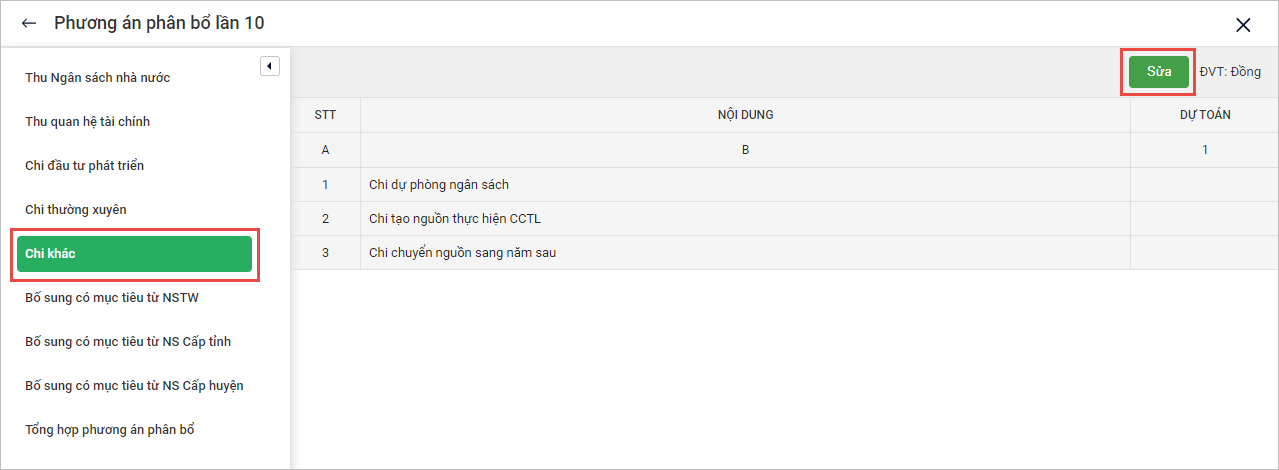This screenshot has width=1279, height=470.
Task: Click the Chi tạo nguồn thực hiện CCTL row
Action: (x=455, y=219)
